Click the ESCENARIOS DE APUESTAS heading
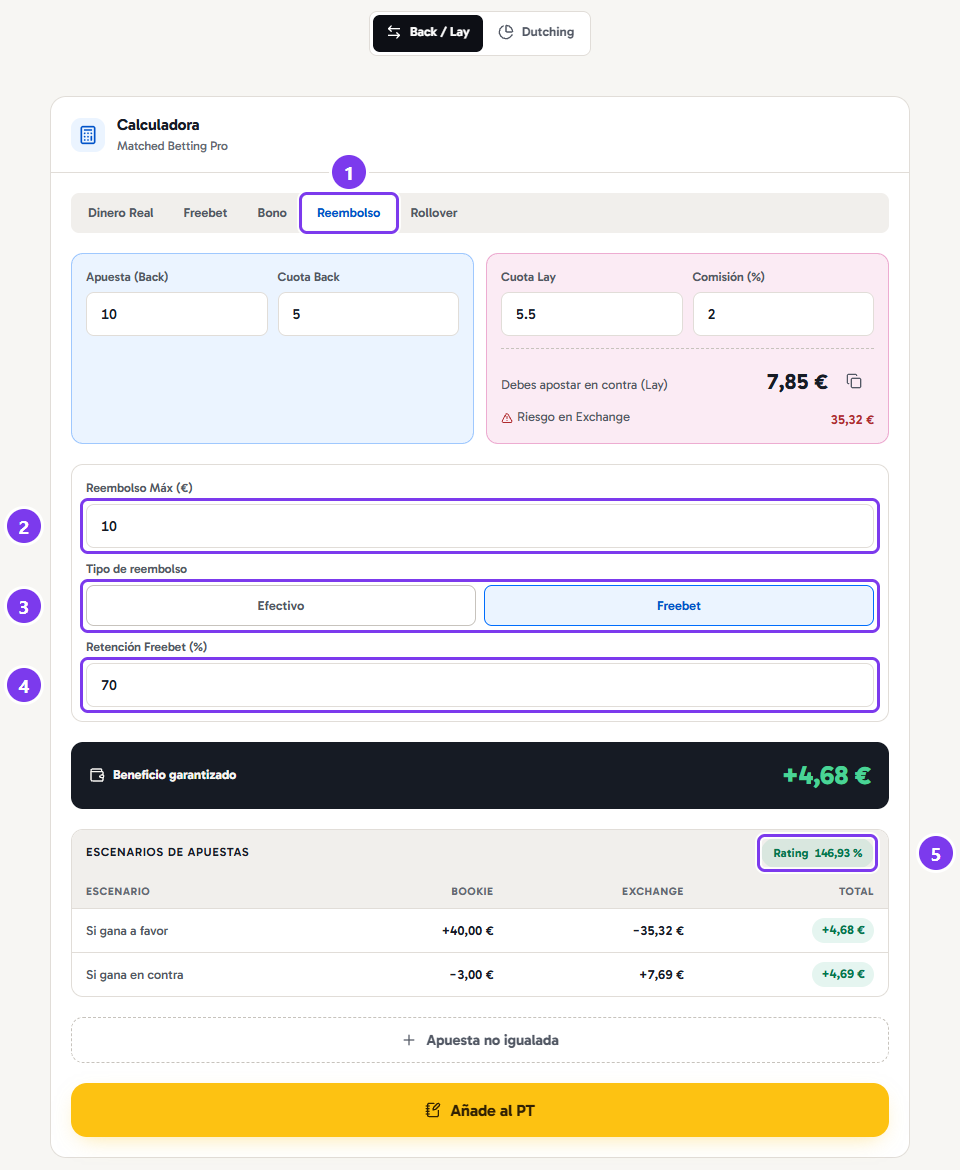The image size is (960, 1170). tap(167, 852)
